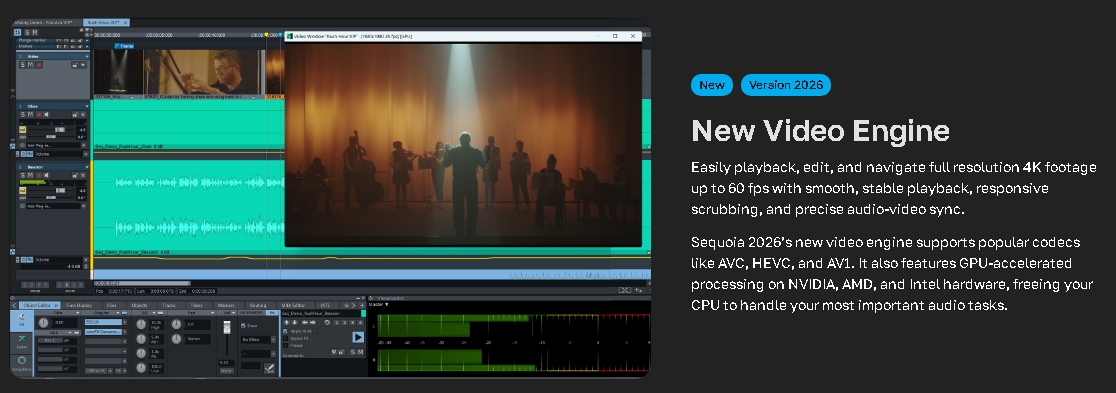Click the New badge
Viewport: 1116px width, 393px height.
(x=712, y=85)
